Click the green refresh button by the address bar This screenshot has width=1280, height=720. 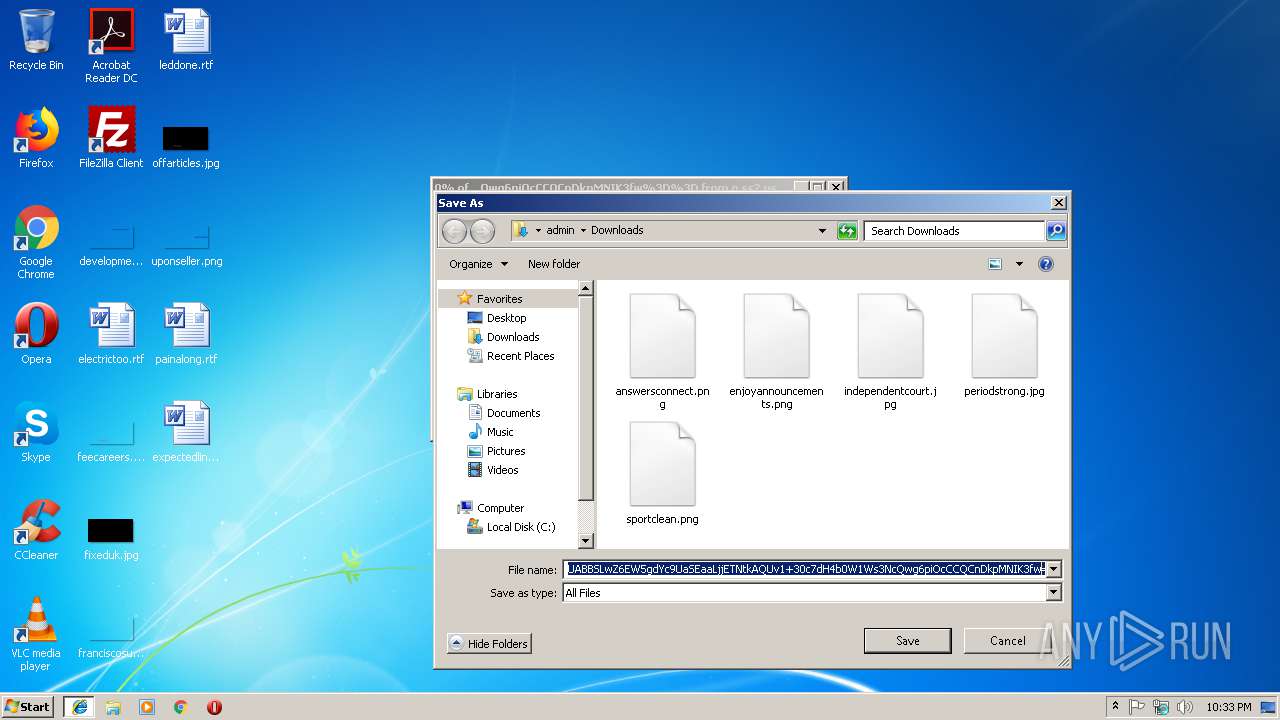(847, 231)
